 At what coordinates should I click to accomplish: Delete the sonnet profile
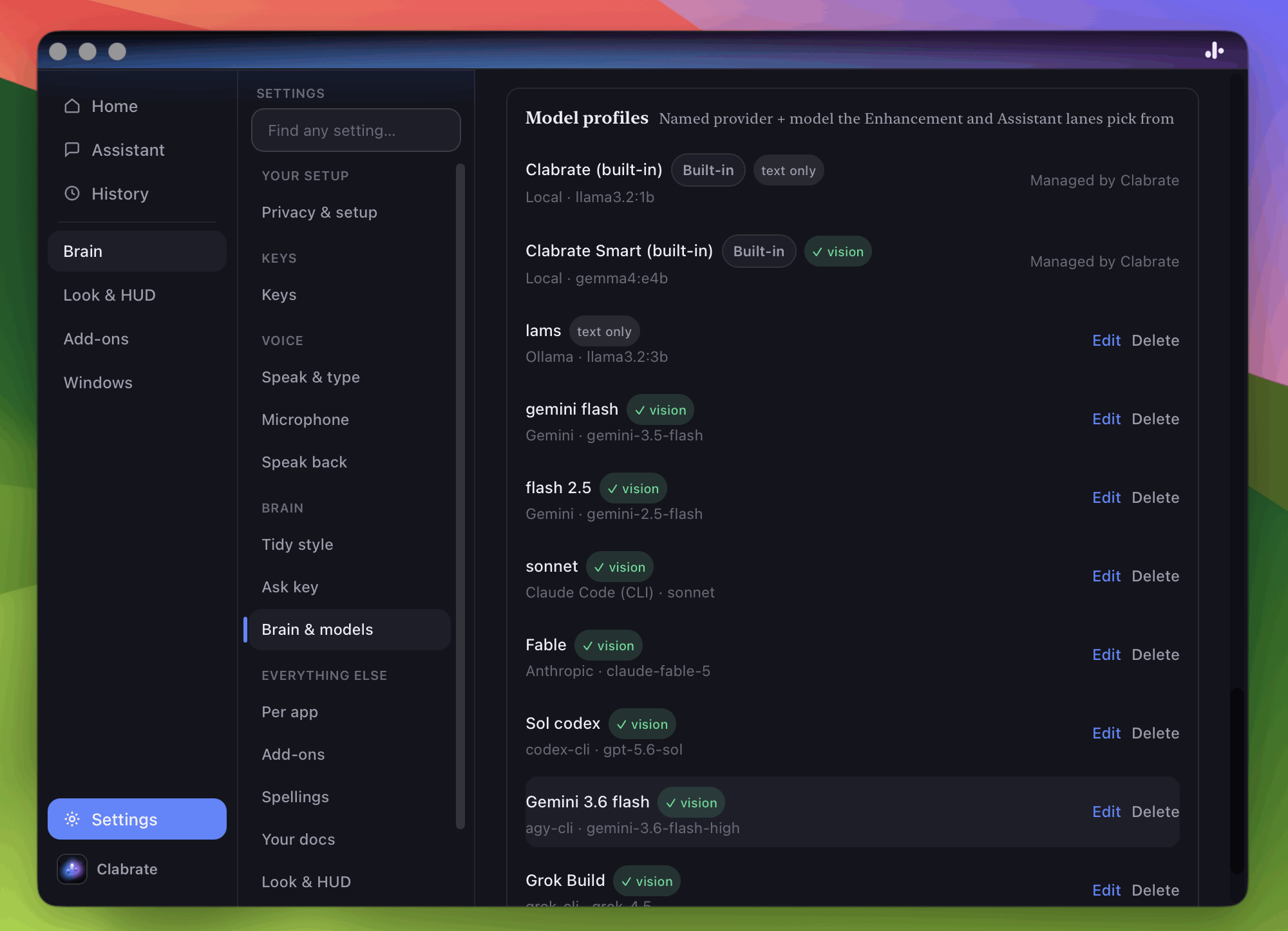coord(1155,576)
